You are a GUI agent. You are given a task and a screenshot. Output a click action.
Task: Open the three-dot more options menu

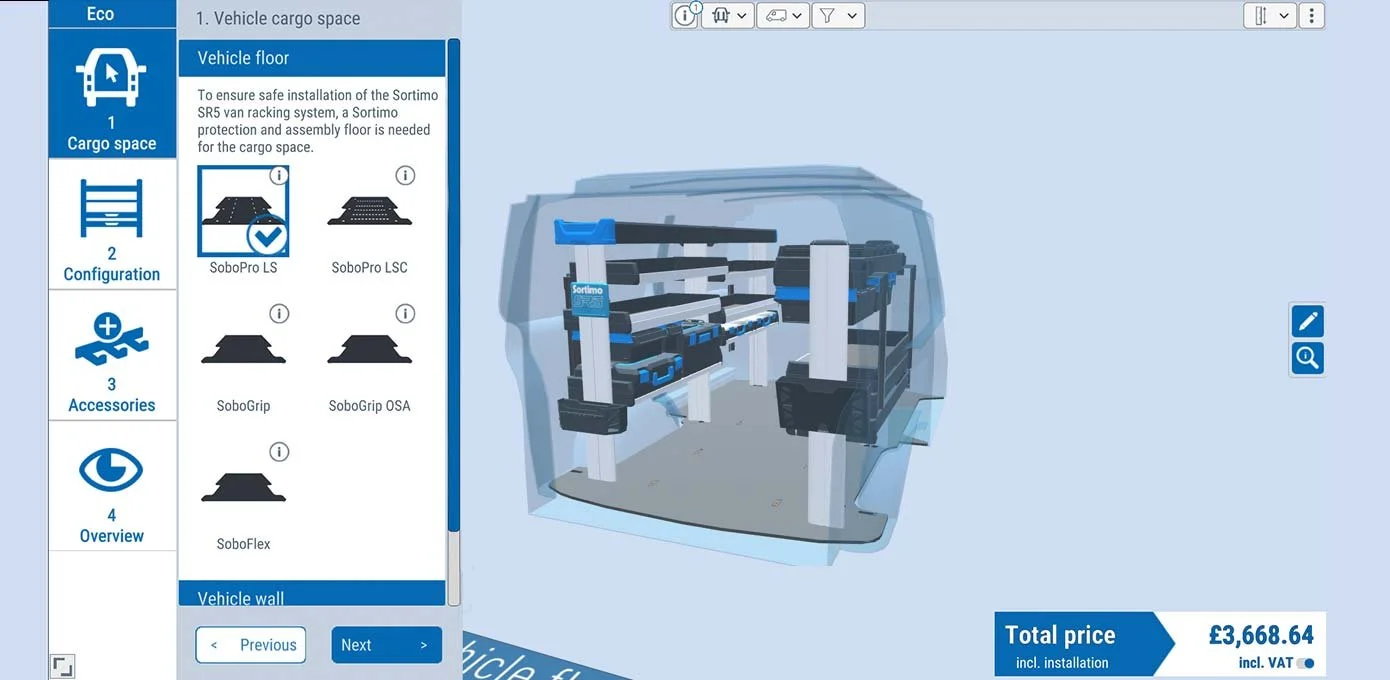click(x=1311, y=15)
